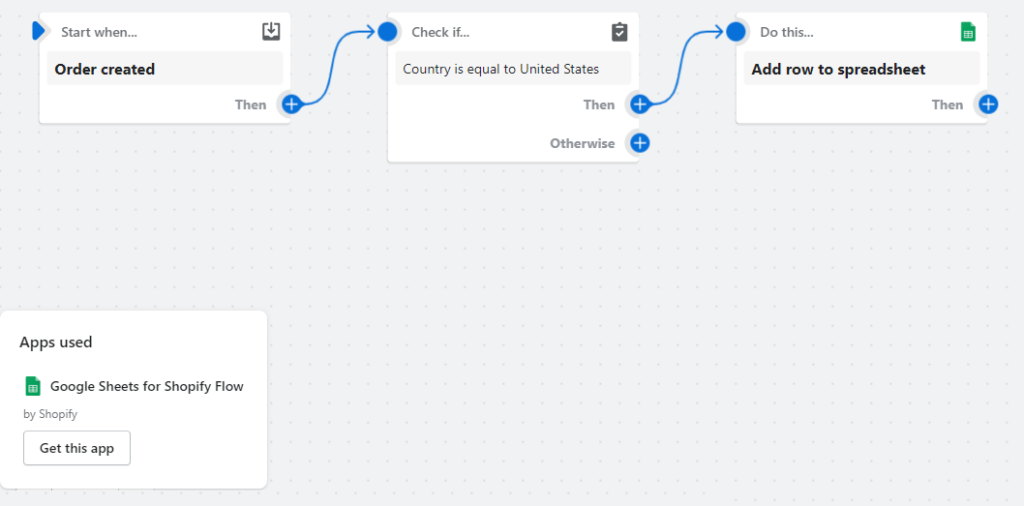1024x506 pixels.
Task: Click the plus beside the condition's Then
Action: (640, 104)
